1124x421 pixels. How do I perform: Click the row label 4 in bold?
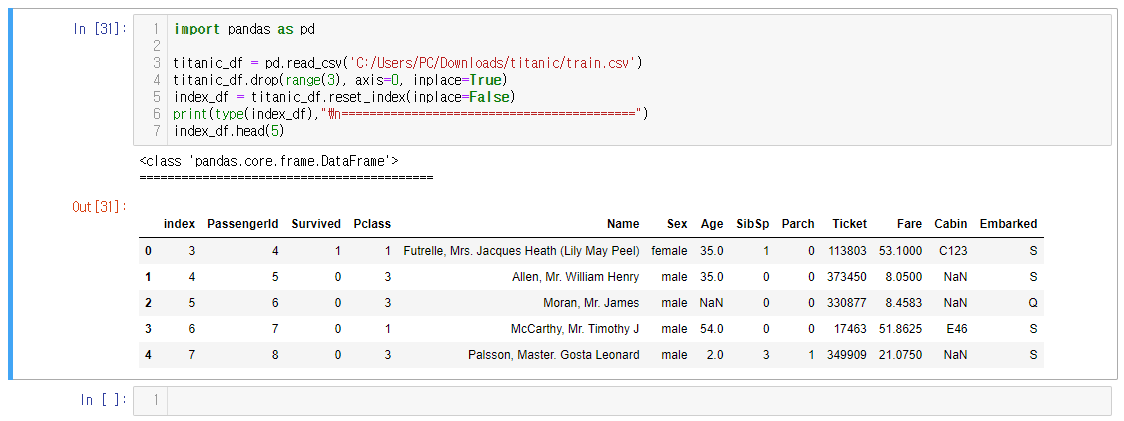point(148,354)
